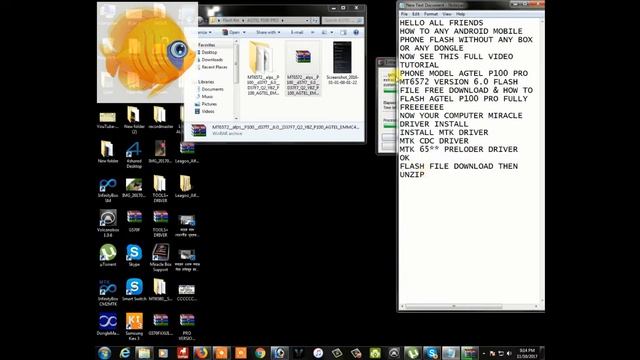Open Notepad's Help menu
The width and height of the screenshot is (640, 360).
click(x=460, y=14)
